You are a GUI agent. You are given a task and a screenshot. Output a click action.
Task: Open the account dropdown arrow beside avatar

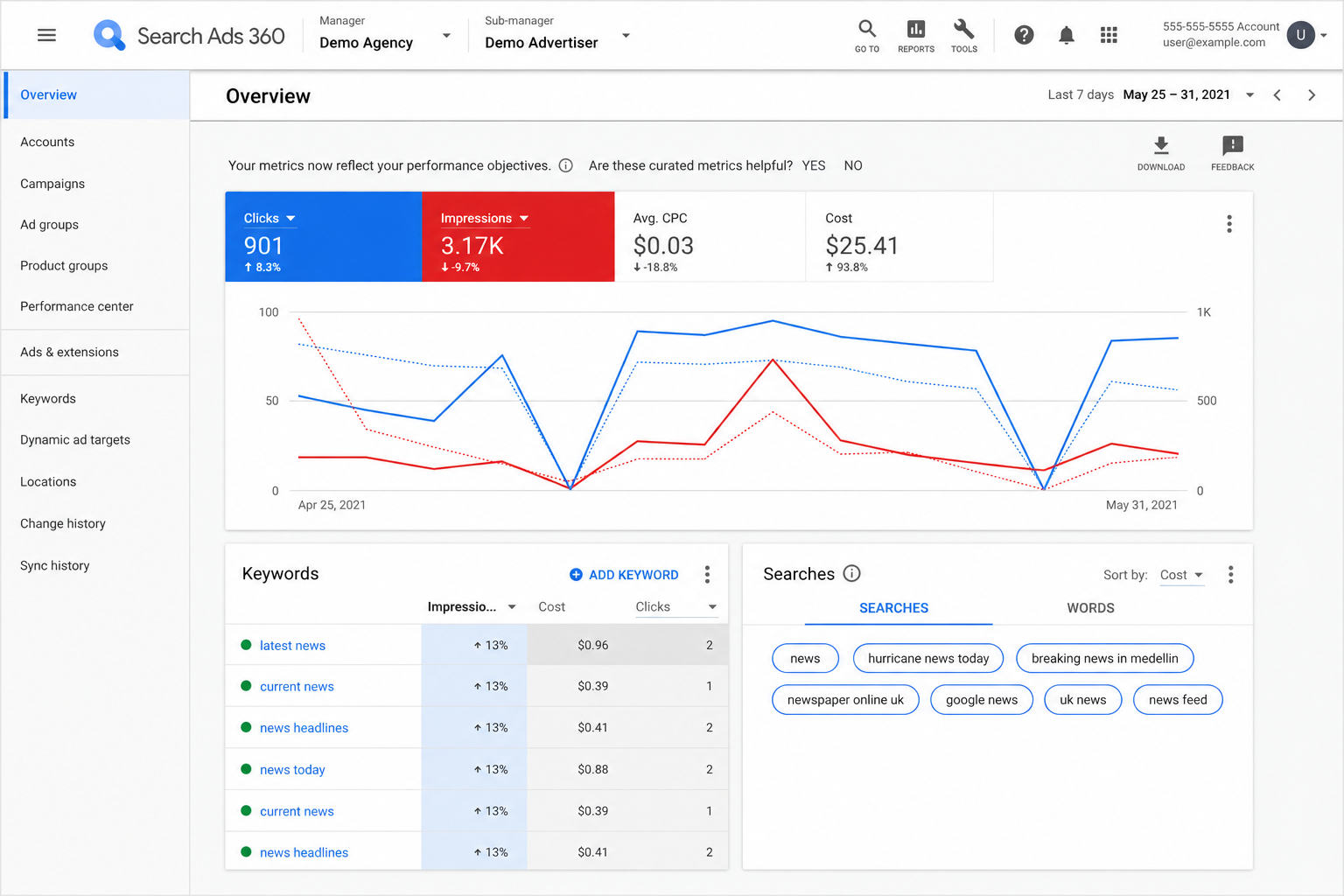tap(1324, 36)
